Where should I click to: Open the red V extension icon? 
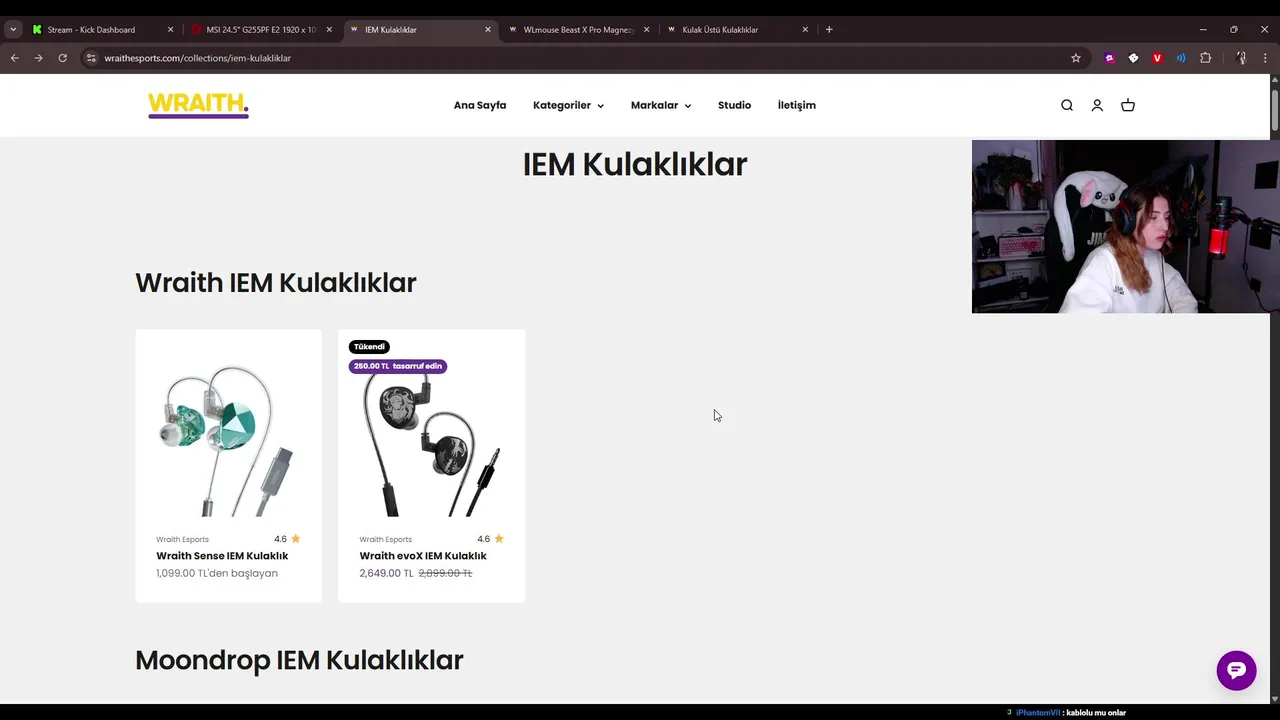point(1157,58)
